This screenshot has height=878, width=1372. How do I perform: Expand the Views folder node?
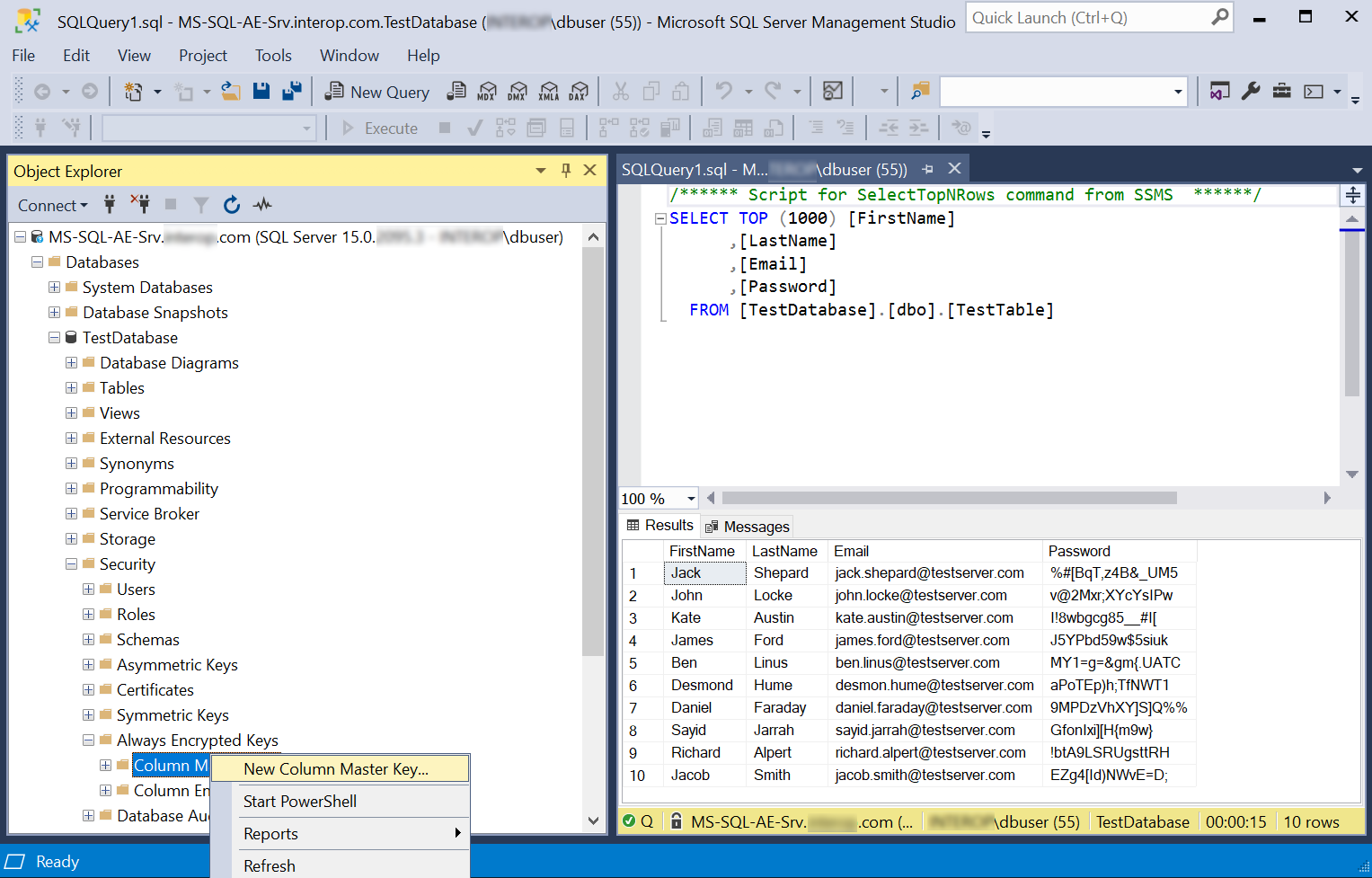[x=71, y=413]
